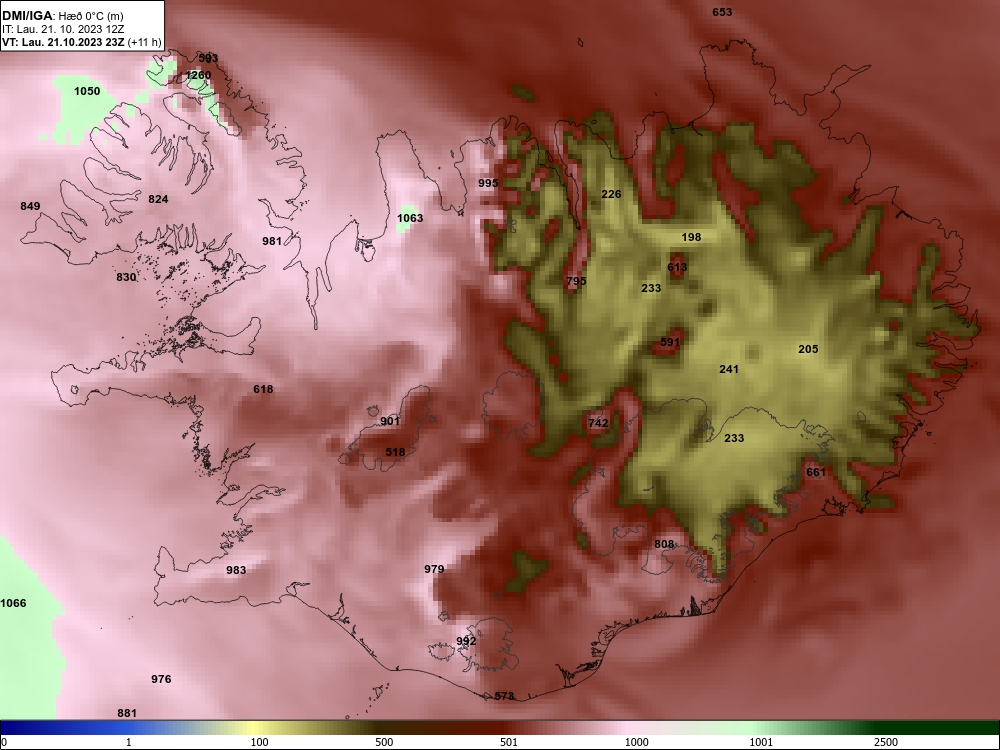Click the yellow section of the color scale
The width and height of the screenshot is (1000, 750).
255,728
